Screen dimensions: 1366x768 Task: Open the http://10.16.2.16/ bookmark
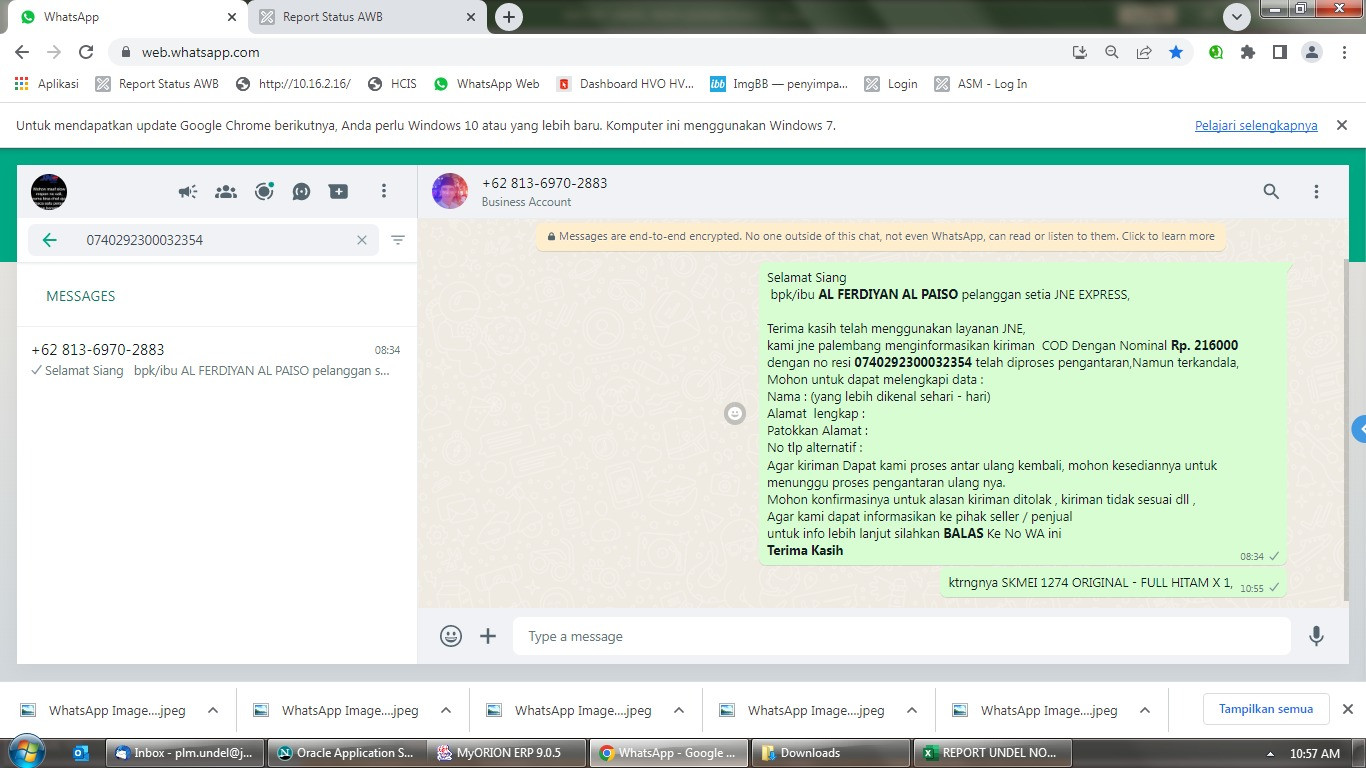293,84
